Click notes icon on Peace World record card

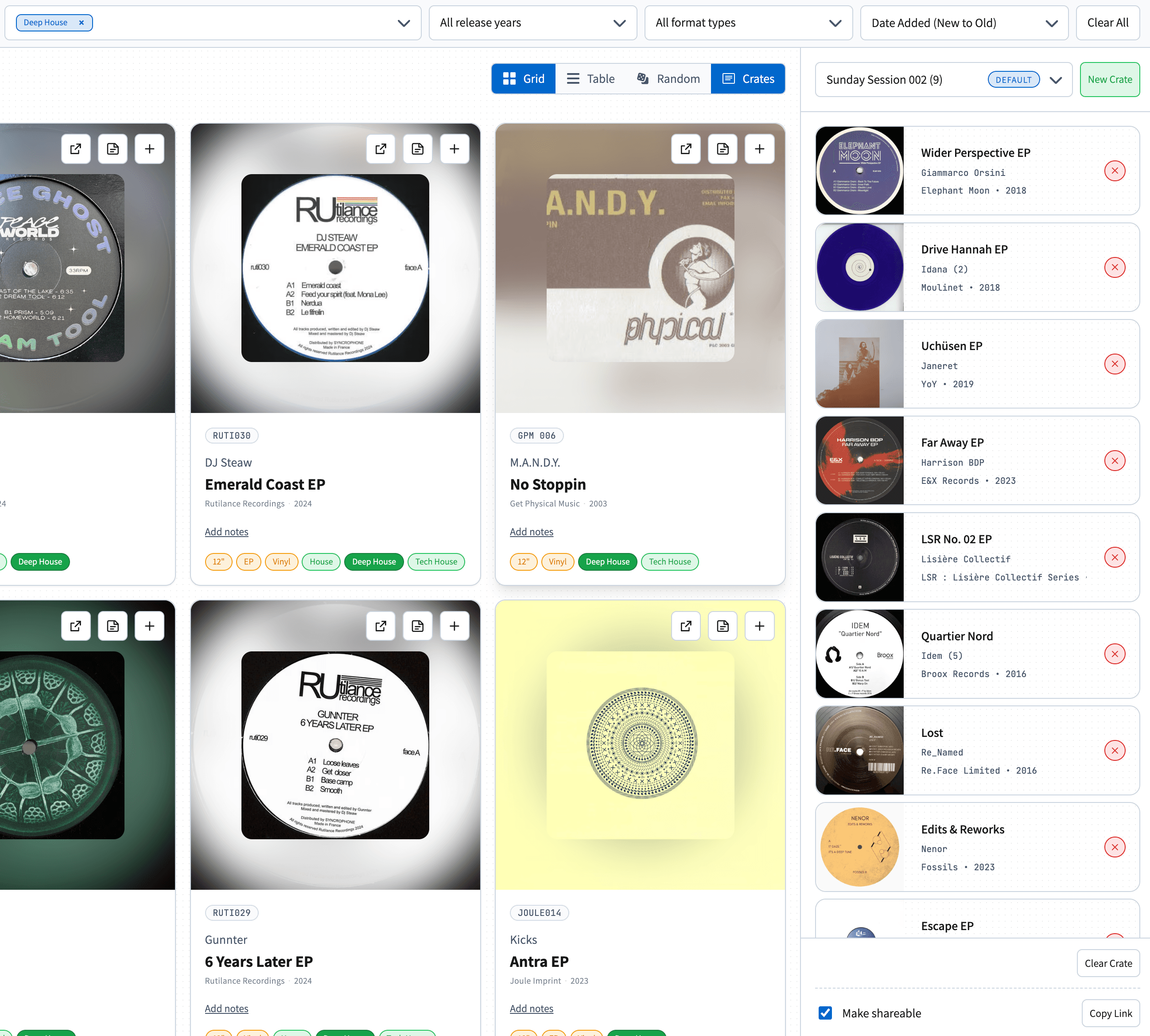click(x=113, y=148)
